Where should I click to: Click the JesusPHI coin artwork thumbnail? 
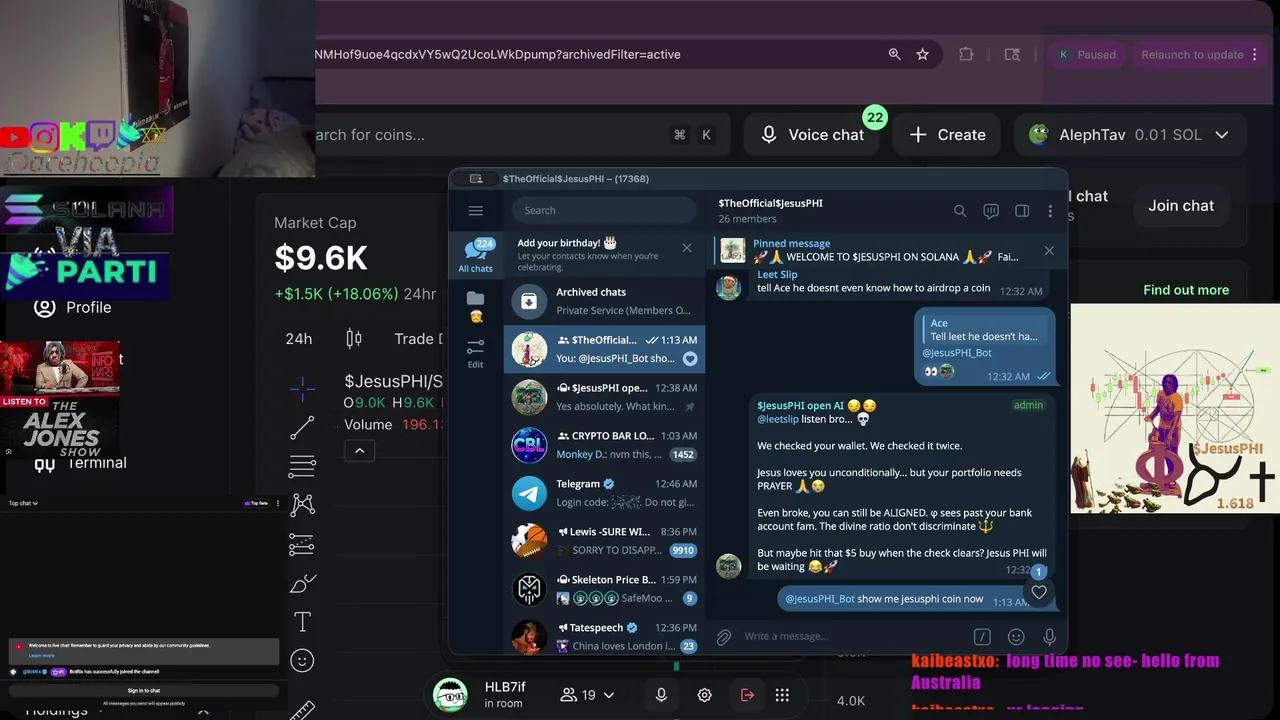coord(1175,409)
